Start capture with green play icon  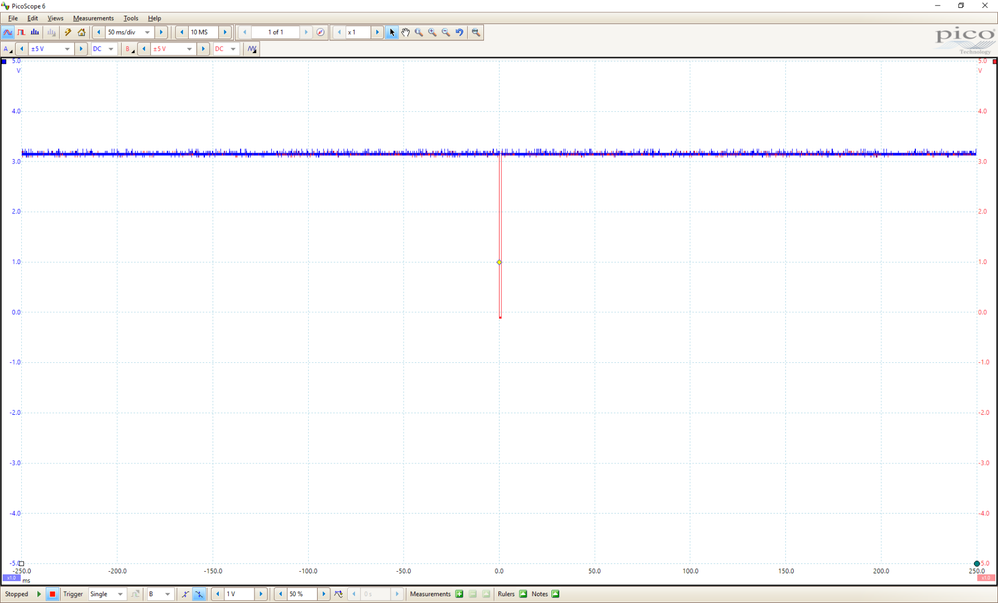point(39,594)
